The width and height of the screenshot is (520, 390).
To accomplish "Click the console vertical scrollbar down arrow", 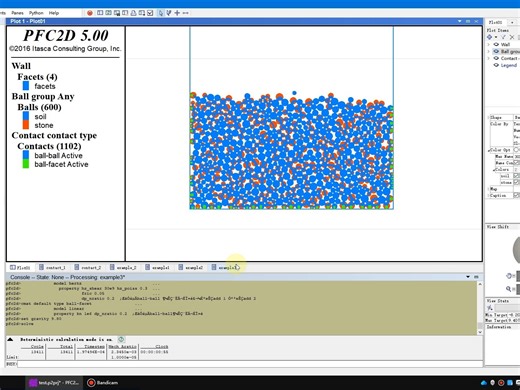I will [480, 332].
